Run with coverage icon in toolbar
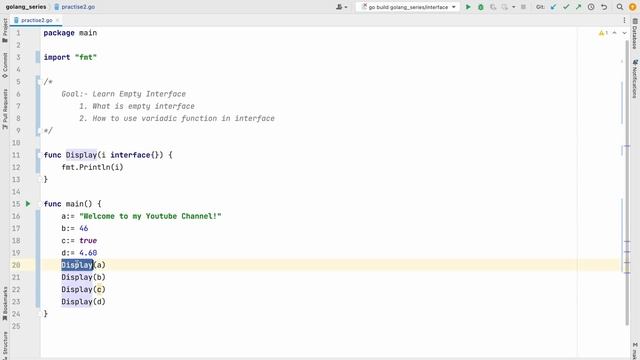Image resolution: width=640 pixels, height=360 pixels. pos(493,7)
